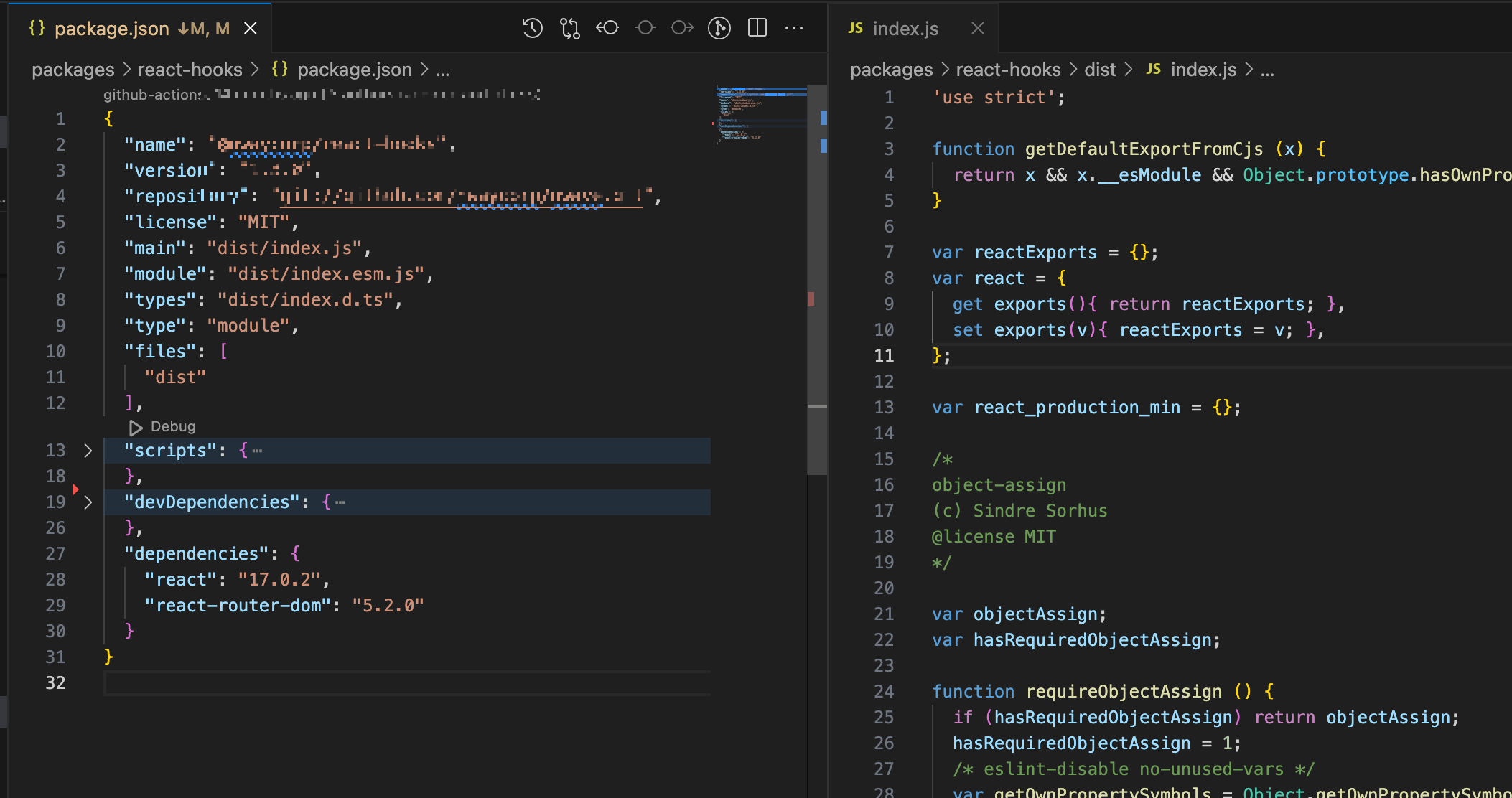Close the index.js tab

click(977, 29)
